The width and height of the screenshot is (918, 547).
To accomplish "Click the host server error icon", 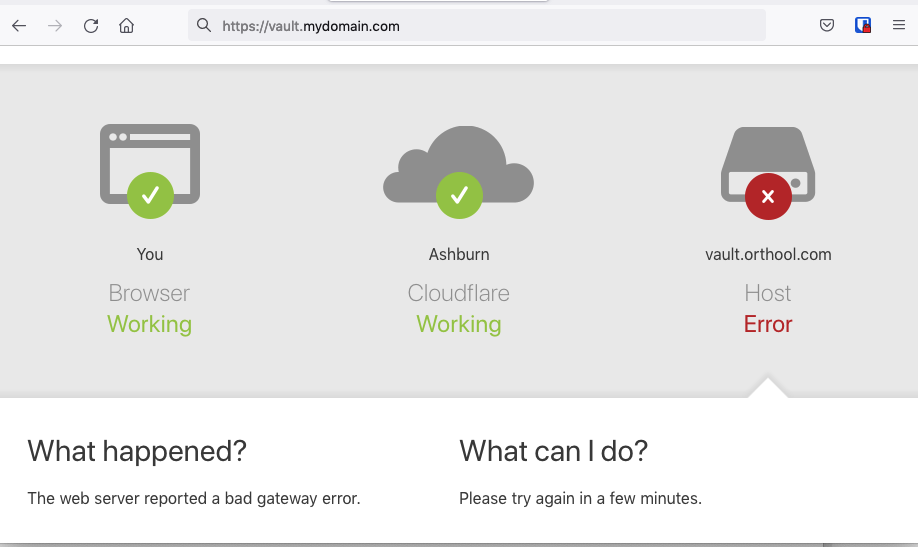I will 768,173.
